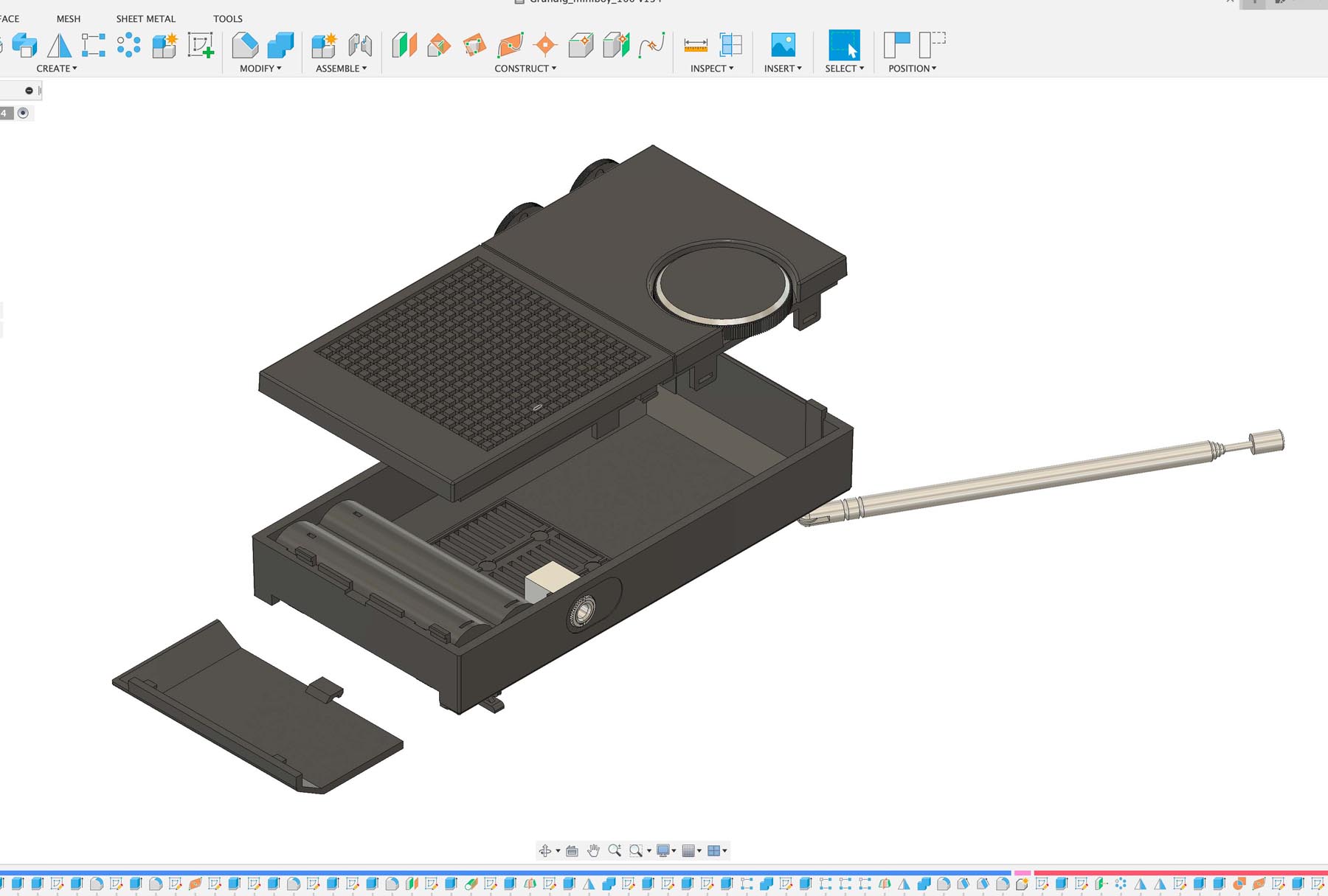Expand the CONSTRUCT dropdown
The image size is (1328, 896).
525,69
